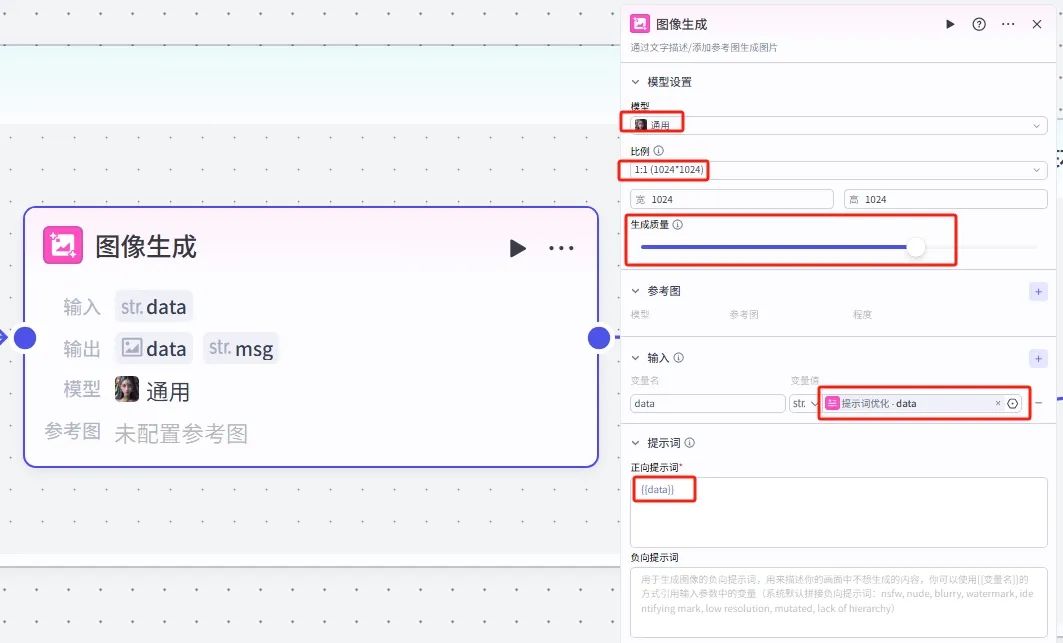This screenshot has height=643, width=1063.
Task: Click the 生成质量 slider handle
Action: (x=916, y=248)
